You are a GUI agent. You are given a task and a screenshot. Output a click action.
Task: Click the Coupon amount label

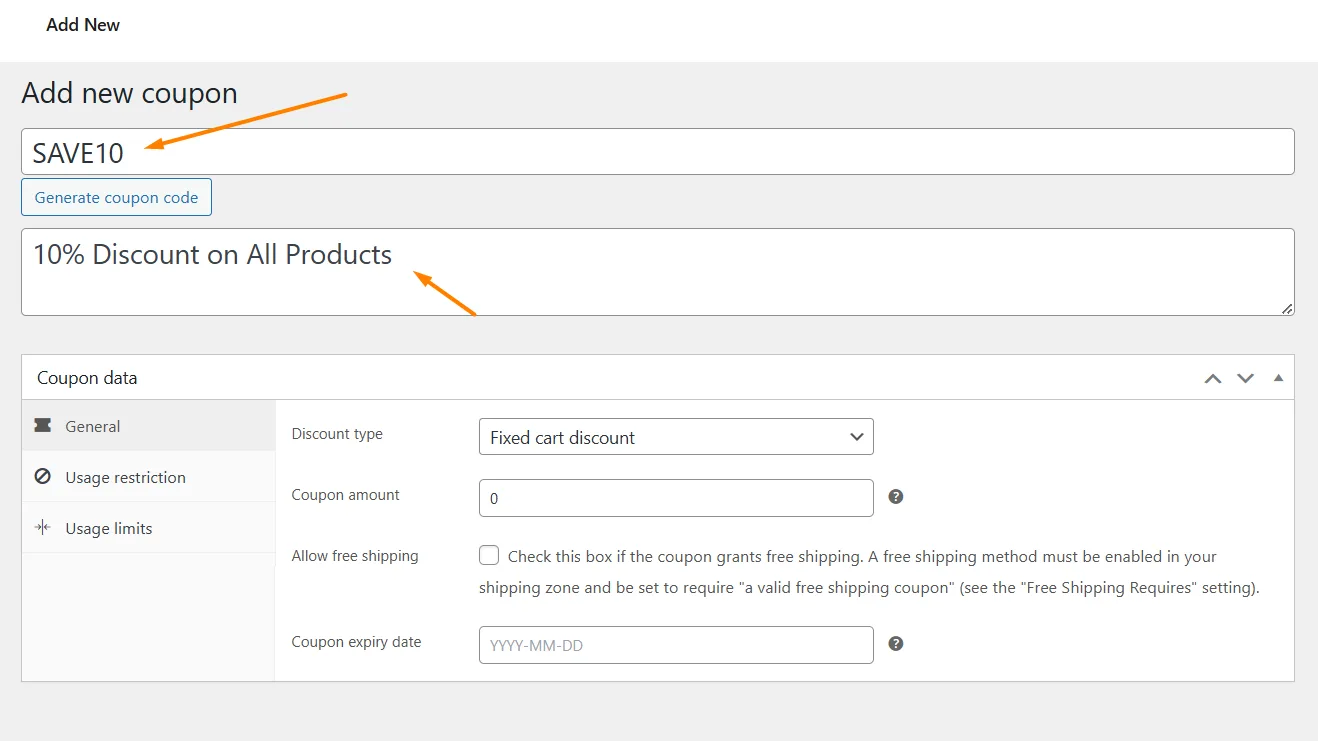pos(345,495)
